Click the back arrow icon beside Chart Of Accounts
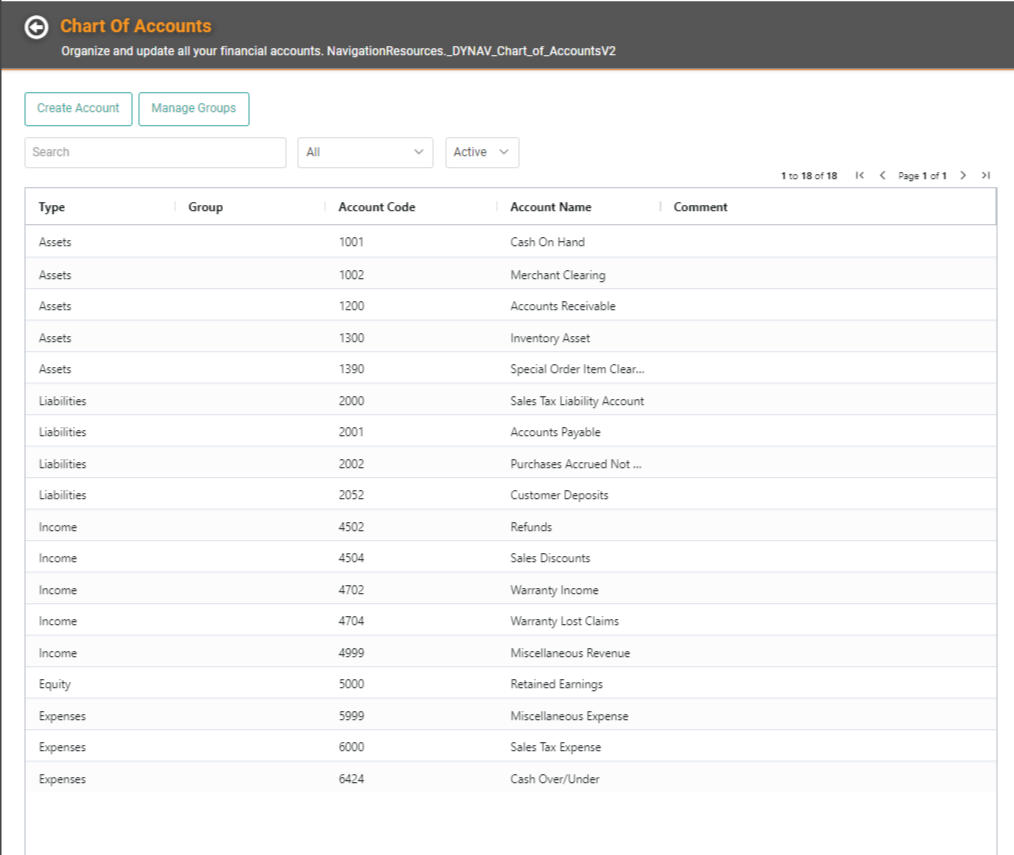The width and height of the screenshot is (1014, 855). coord(36,27)
